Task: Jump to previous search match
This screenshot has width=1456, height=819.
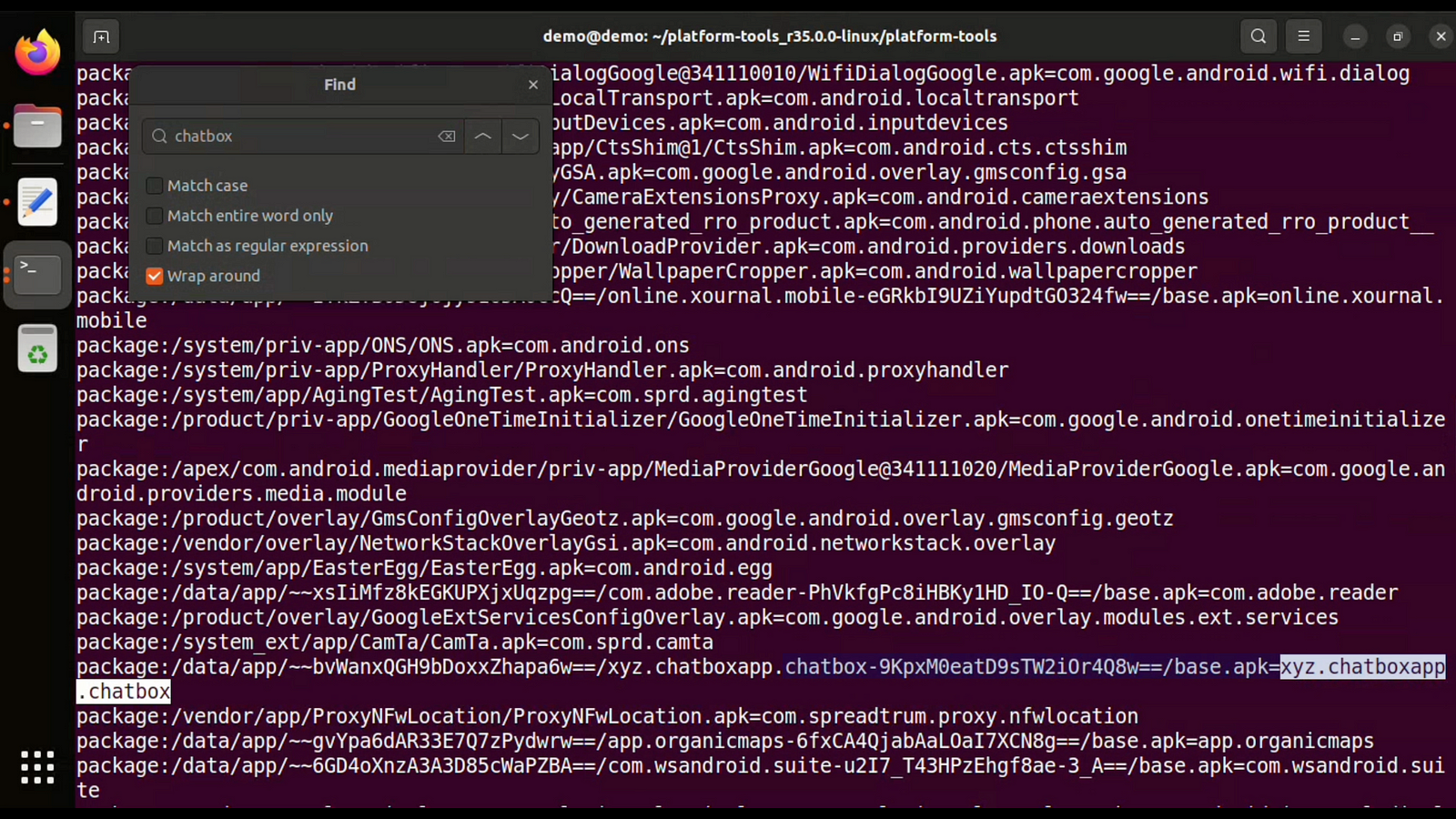Action: (x=483, y=136)
